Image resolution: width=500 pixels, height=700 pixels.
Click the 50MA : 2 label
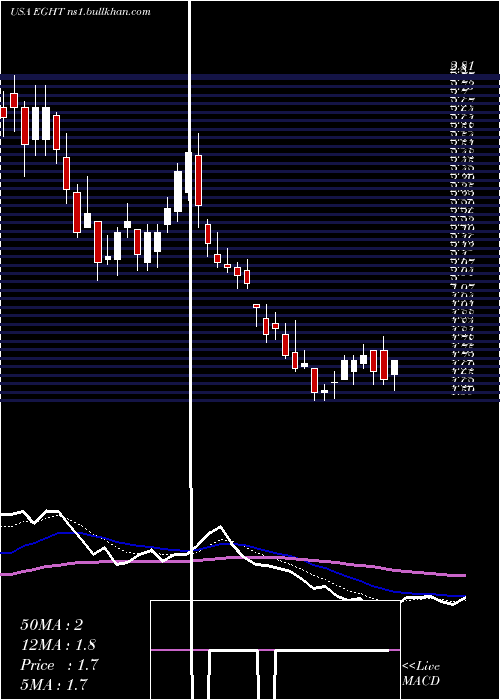(52, 625)
